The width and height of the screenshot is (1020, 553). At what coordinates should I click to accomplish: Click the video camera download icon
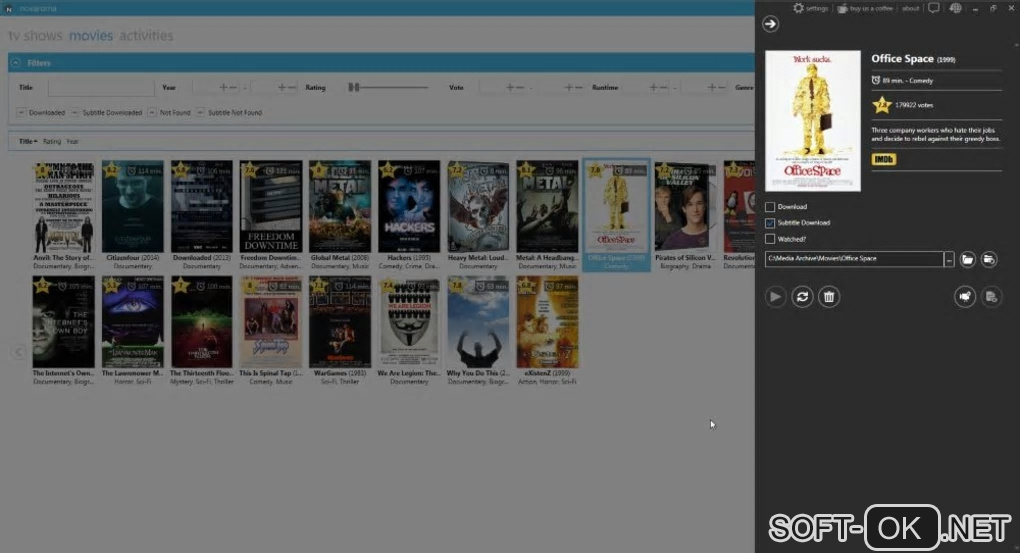[965, 297]
